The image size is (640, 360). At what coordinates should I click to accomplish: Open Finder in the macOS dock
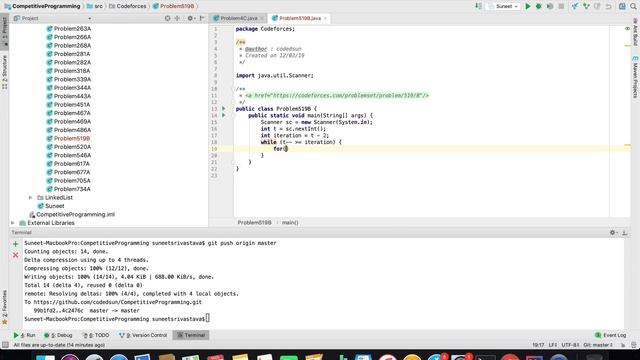pyautogui.click(x=45, y=358)
